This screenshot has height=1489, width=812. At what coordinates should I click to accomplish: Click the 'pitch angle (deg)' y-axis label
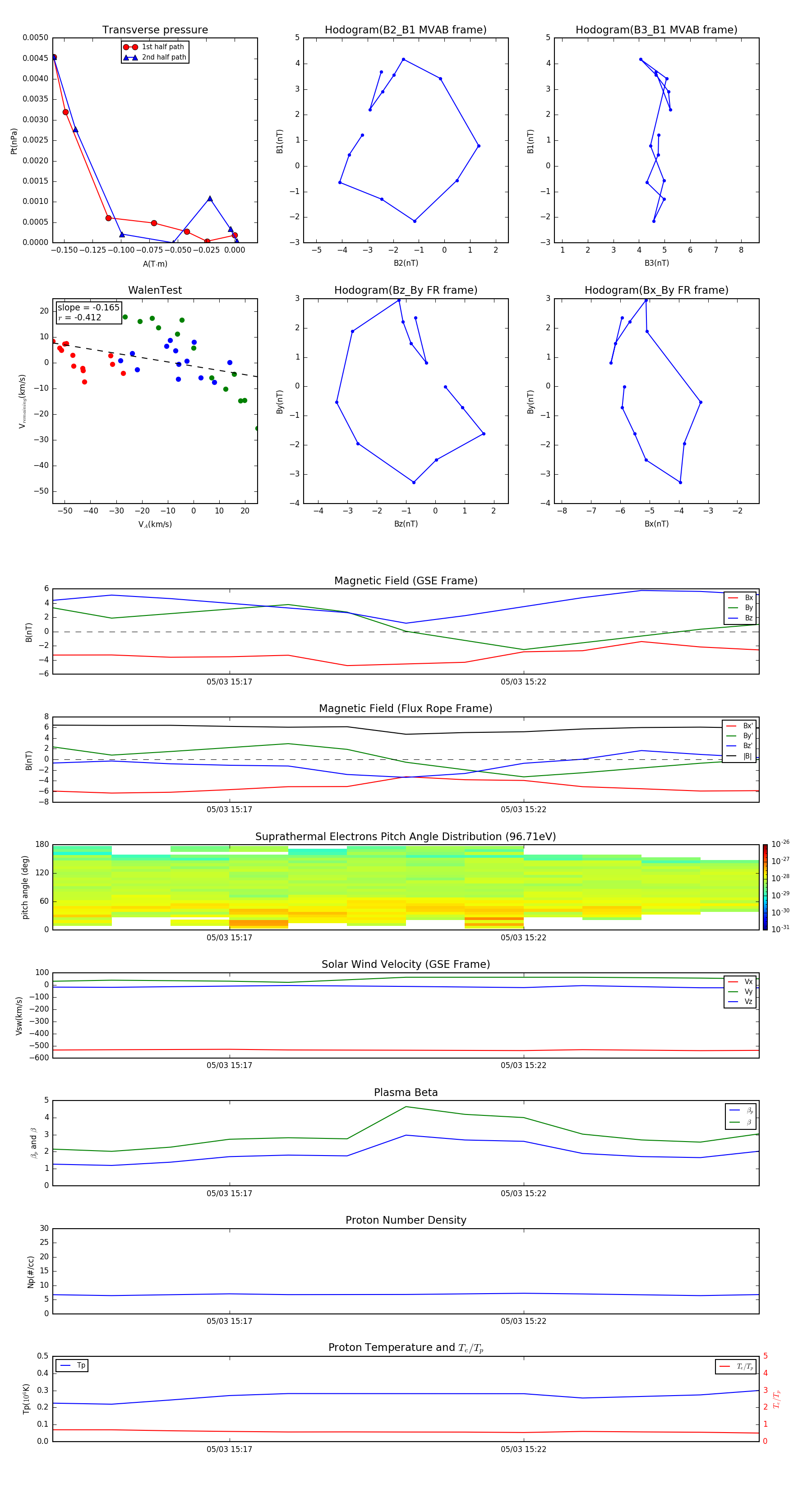pyautogui.click(x=25, y=887)
